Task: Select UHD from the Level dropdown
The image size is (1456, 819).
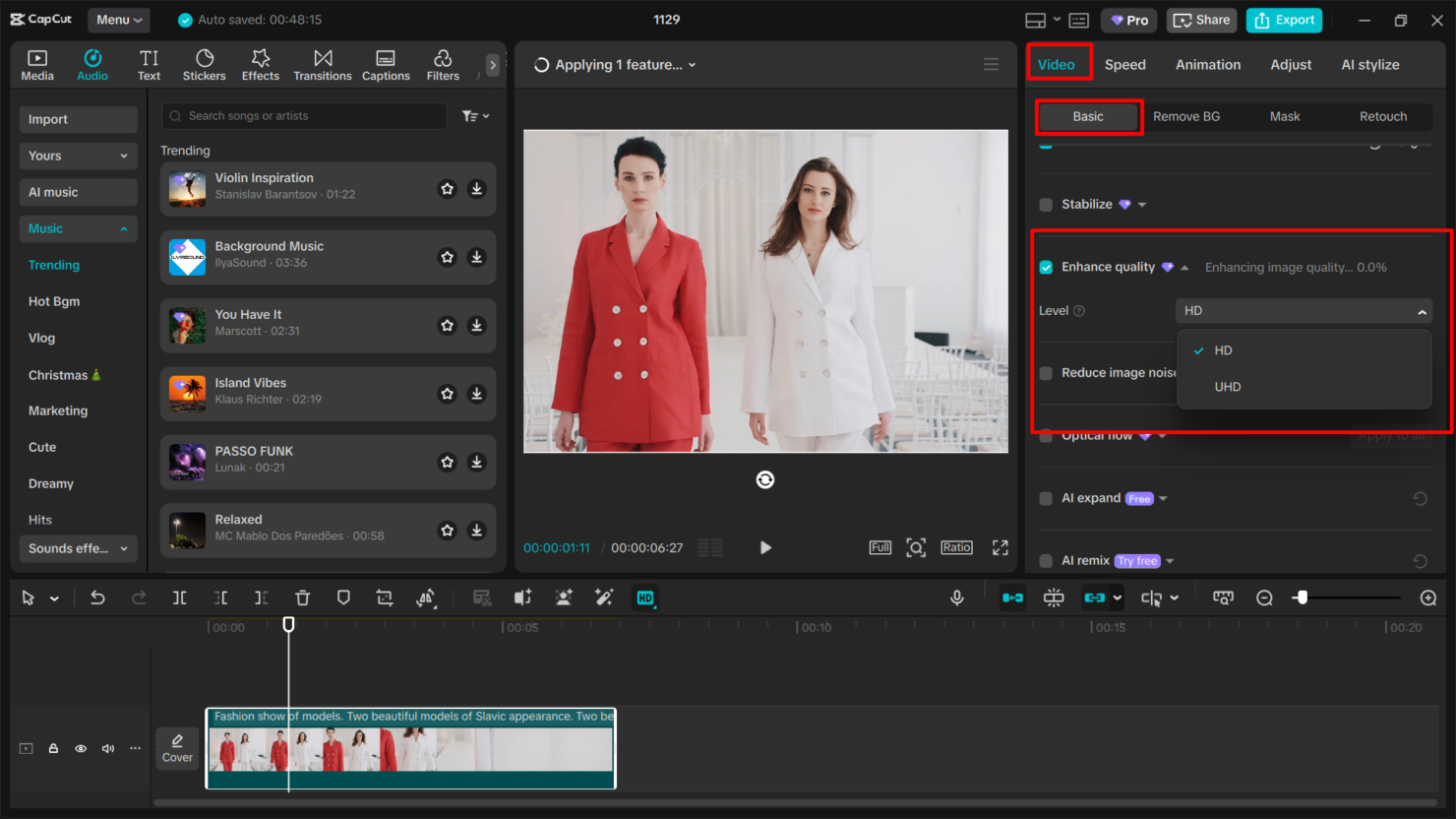Action: coord(1227,386)
